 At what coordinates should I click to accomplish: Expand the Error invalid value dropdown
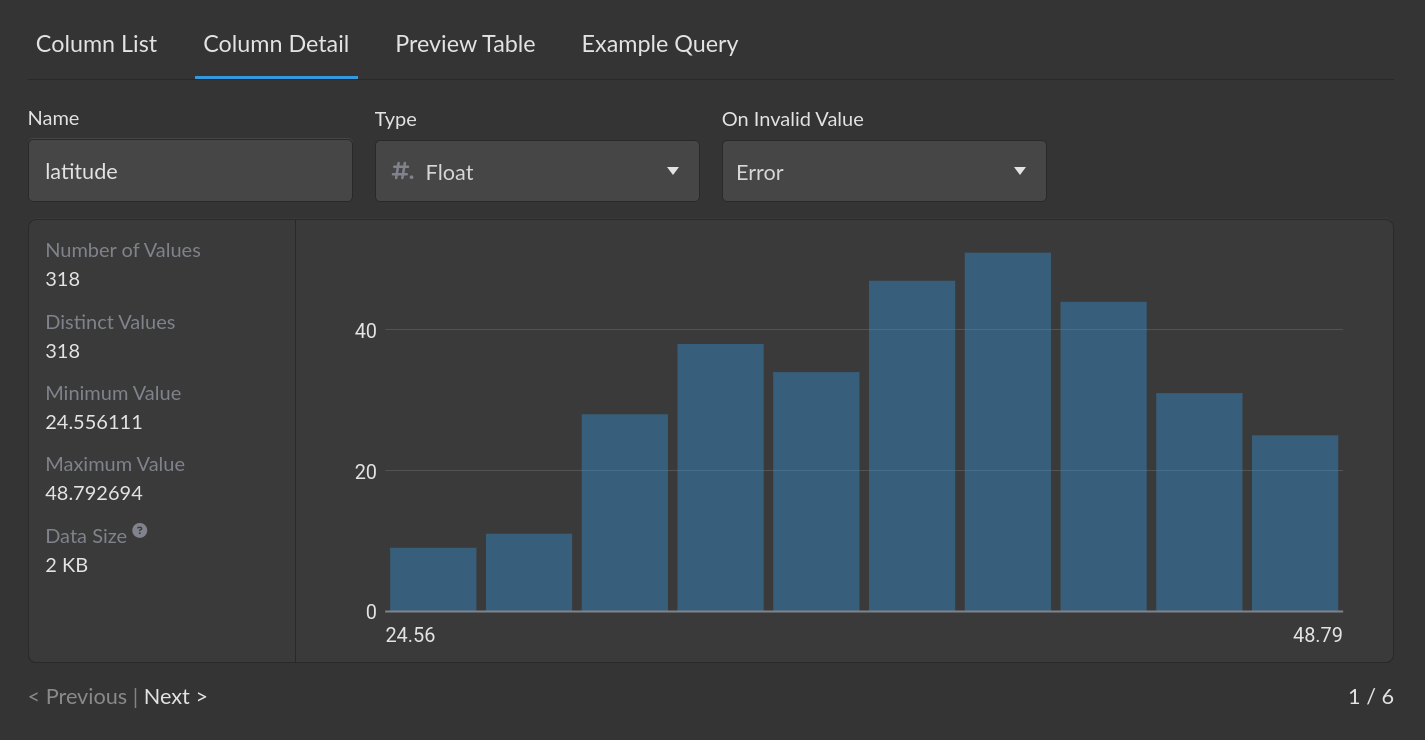coord(884,171)
